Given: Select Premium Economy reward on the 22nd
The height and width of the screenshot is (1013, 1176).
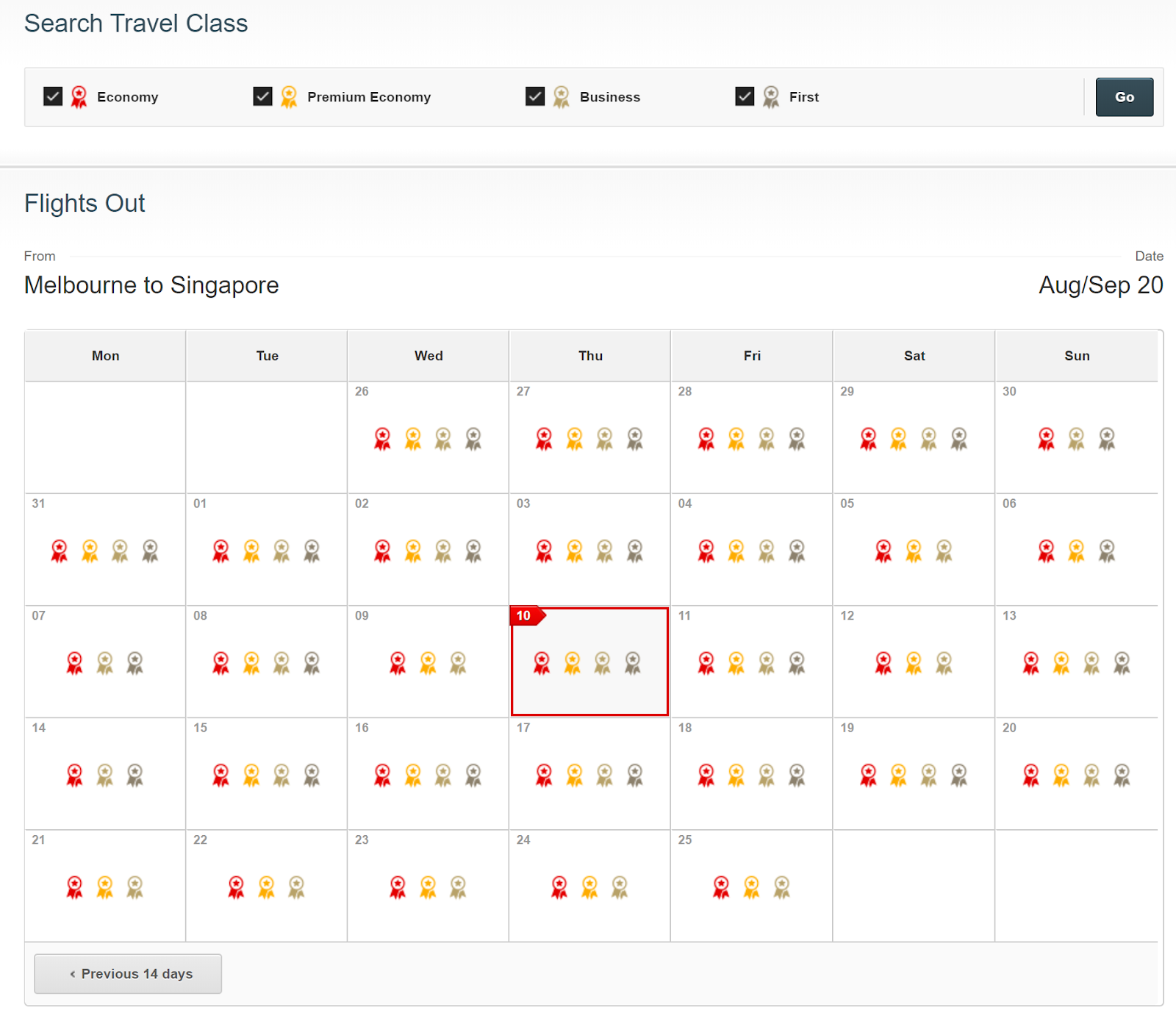Looking at the screenshot, I should (266, 887).
